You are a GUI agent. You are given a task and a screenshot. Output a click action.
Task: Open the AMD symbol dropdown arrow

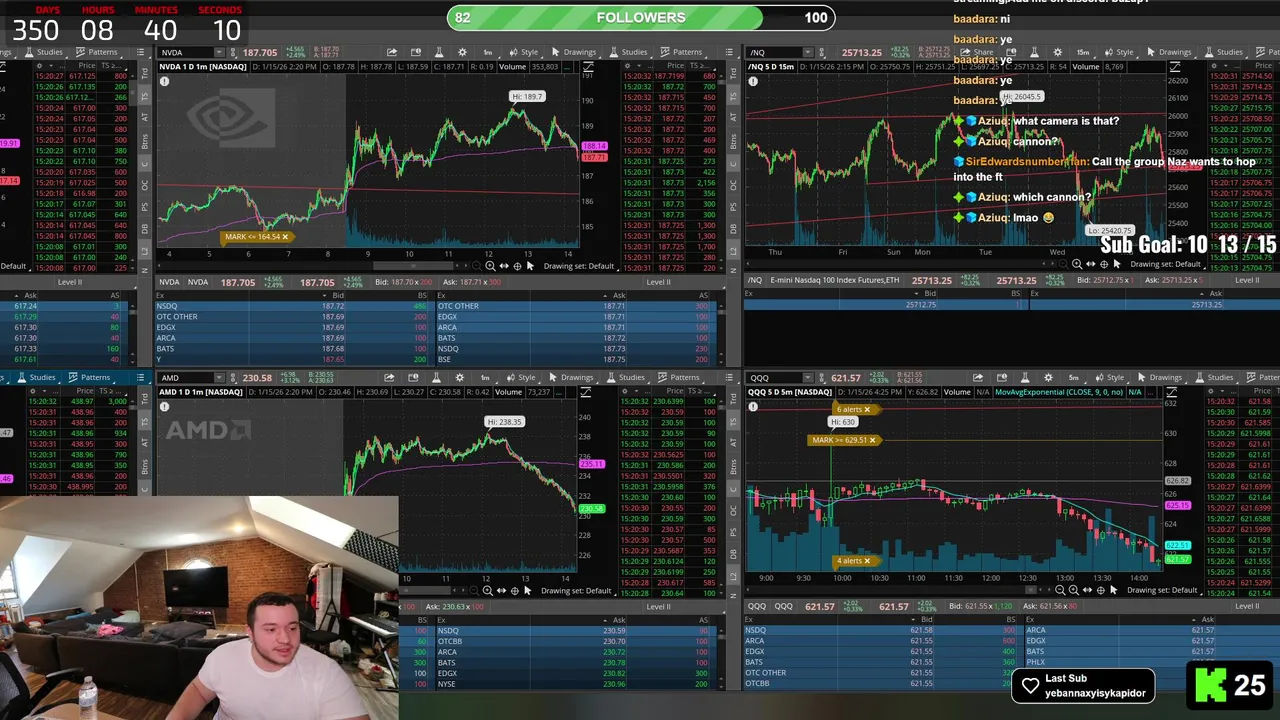point(220,377)
